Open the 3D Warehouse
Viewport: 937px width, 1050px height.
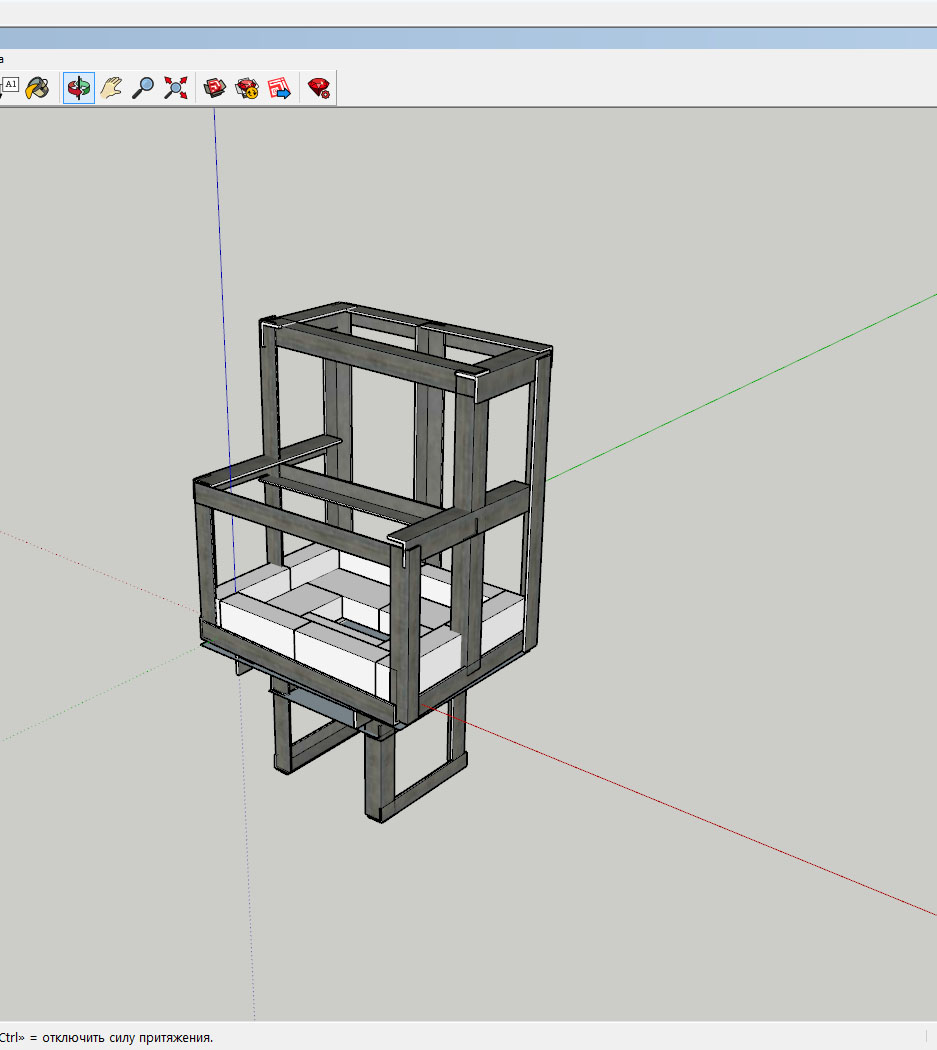click(215, 88)
